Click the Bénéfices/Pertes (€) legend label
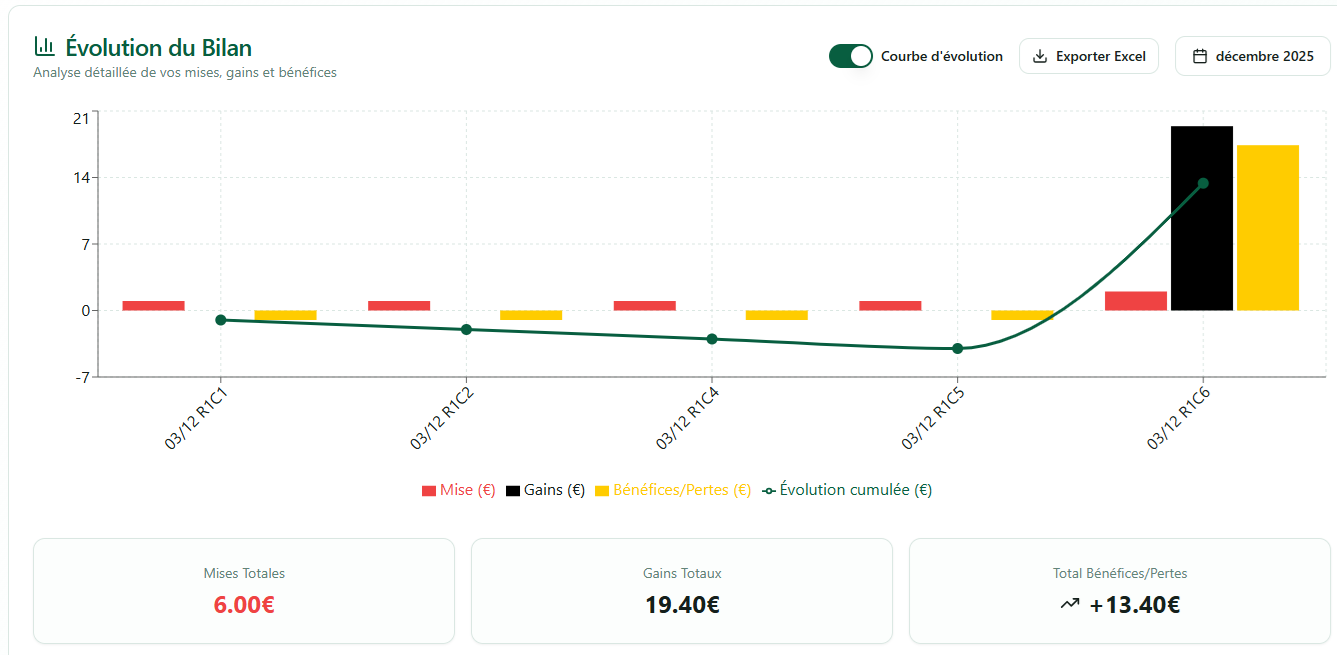The width and height of the screenshot is (1337, 655). 682,490
